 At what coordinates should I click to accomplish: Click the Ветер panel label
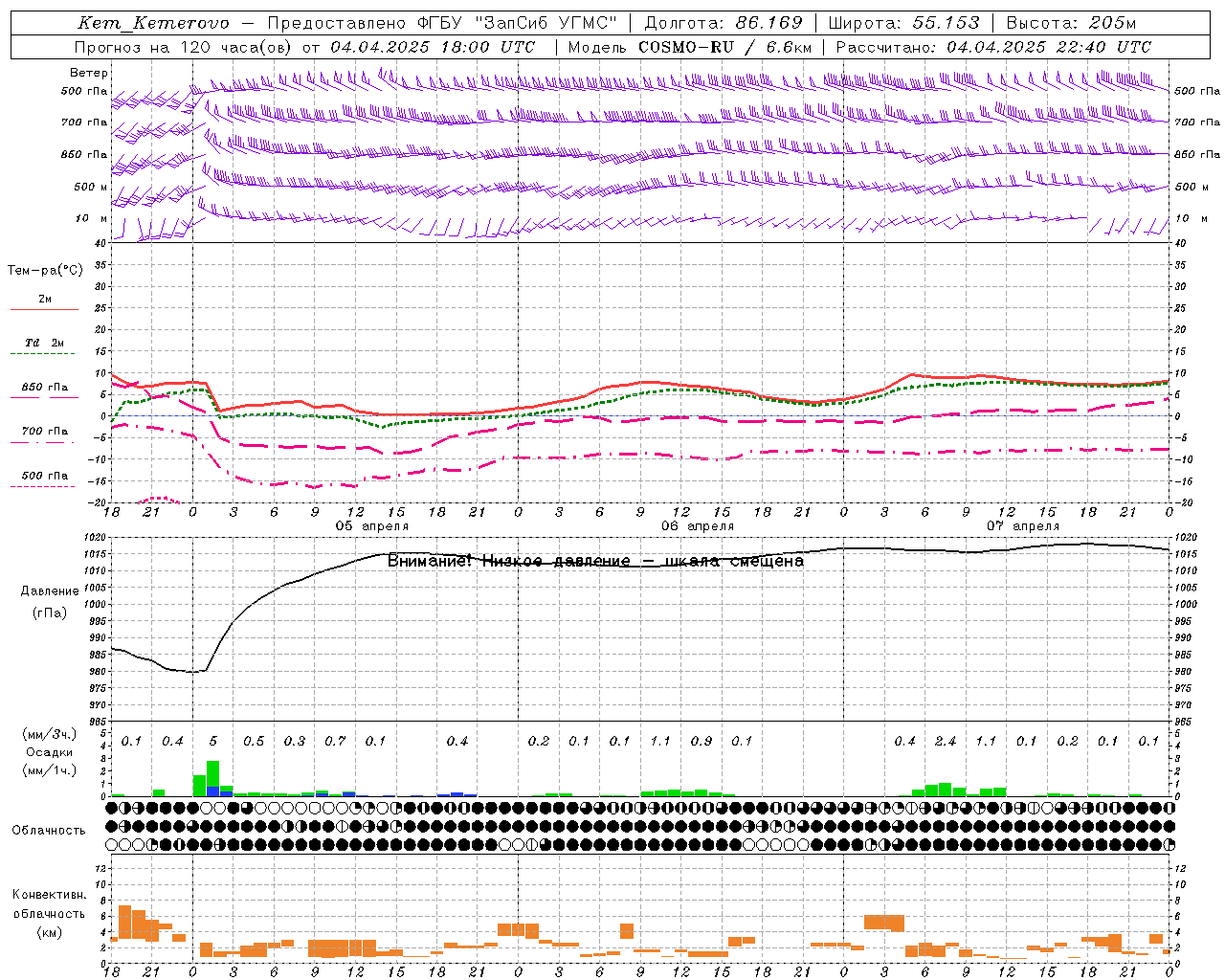pos(89,73)
